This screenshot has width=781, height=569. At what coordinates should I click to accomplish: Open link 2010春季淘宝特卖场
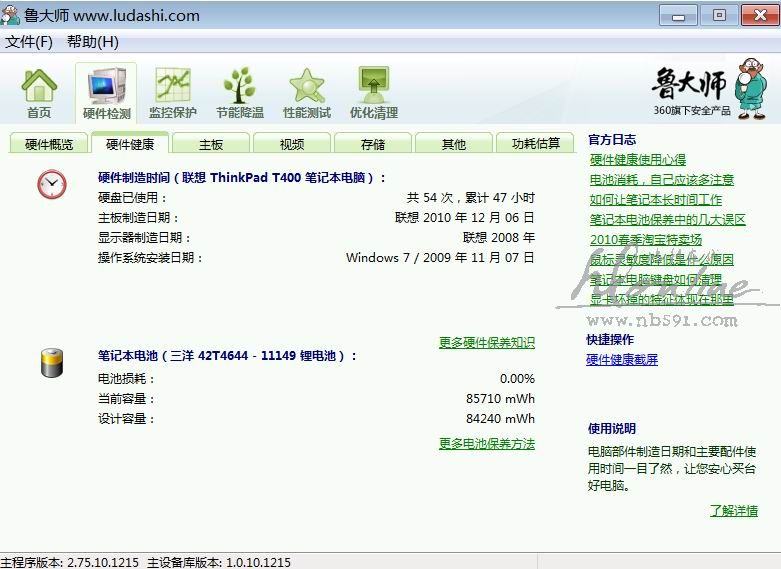646,239
